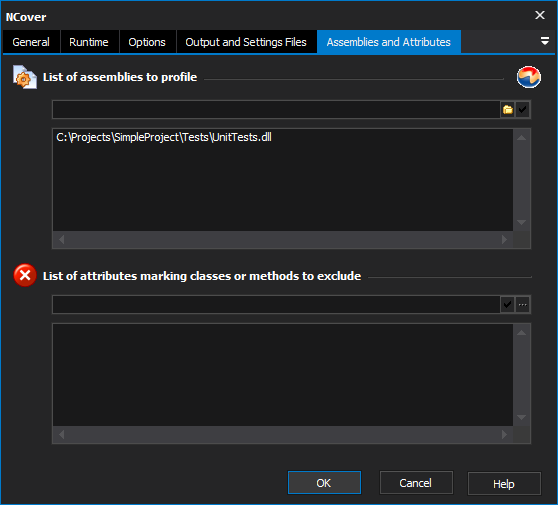Image resolution: width=558 pixels, height=505 pixels.
Task: Click inside the excluded attributes list box
Action: (x=283, y=375)
